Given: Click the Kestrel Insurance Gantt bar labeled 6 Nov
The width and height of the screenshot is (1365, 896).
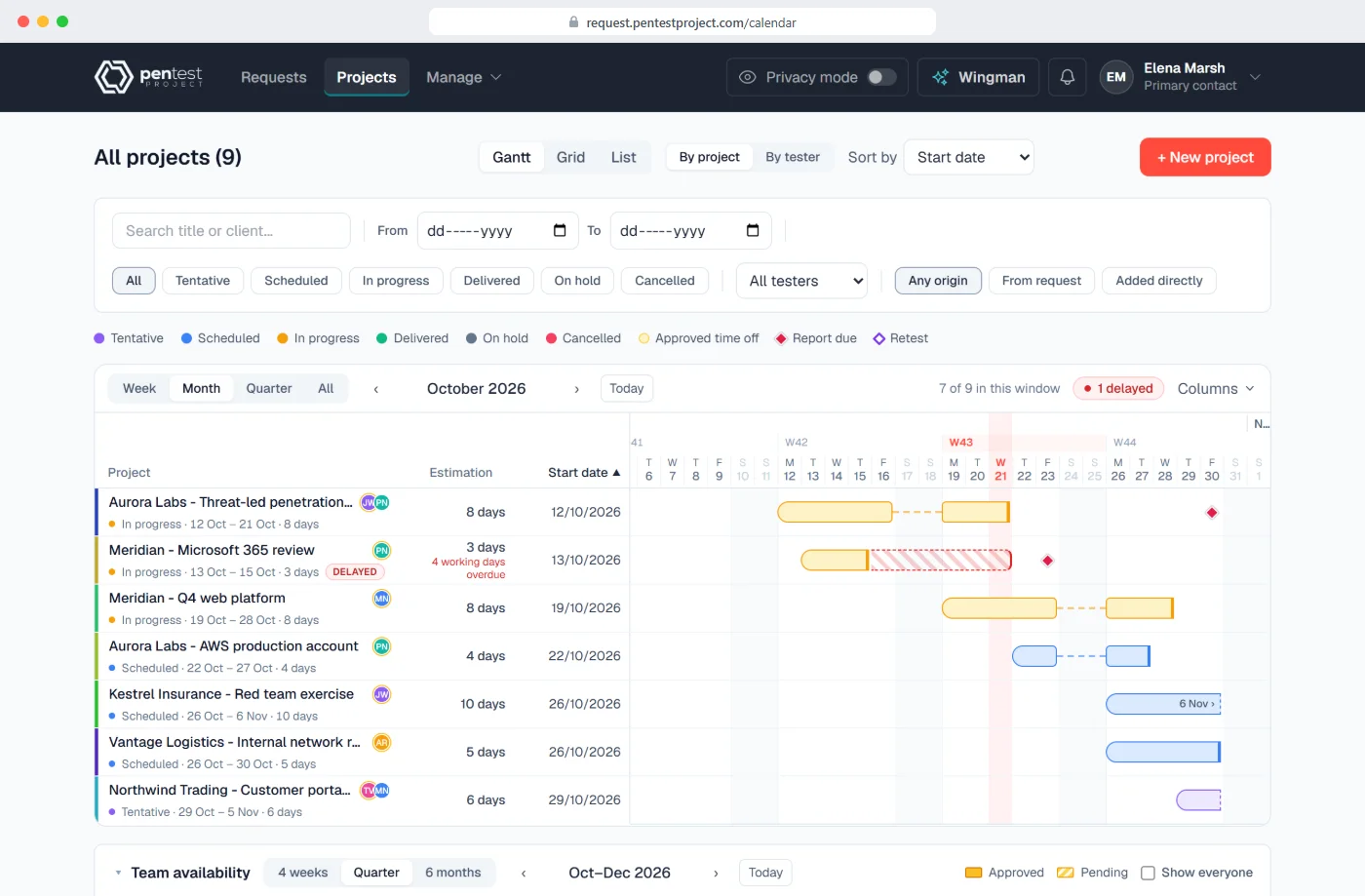Looking at the screenshot, I should point(1163,704).
